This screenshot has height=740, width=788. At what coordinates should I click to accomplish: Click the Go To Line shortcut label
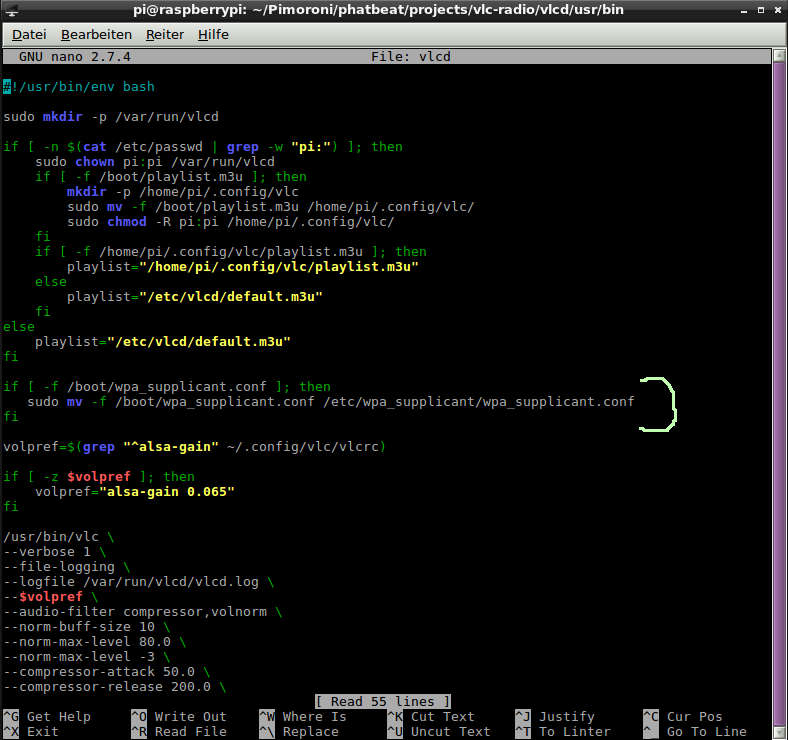point(706,731)
